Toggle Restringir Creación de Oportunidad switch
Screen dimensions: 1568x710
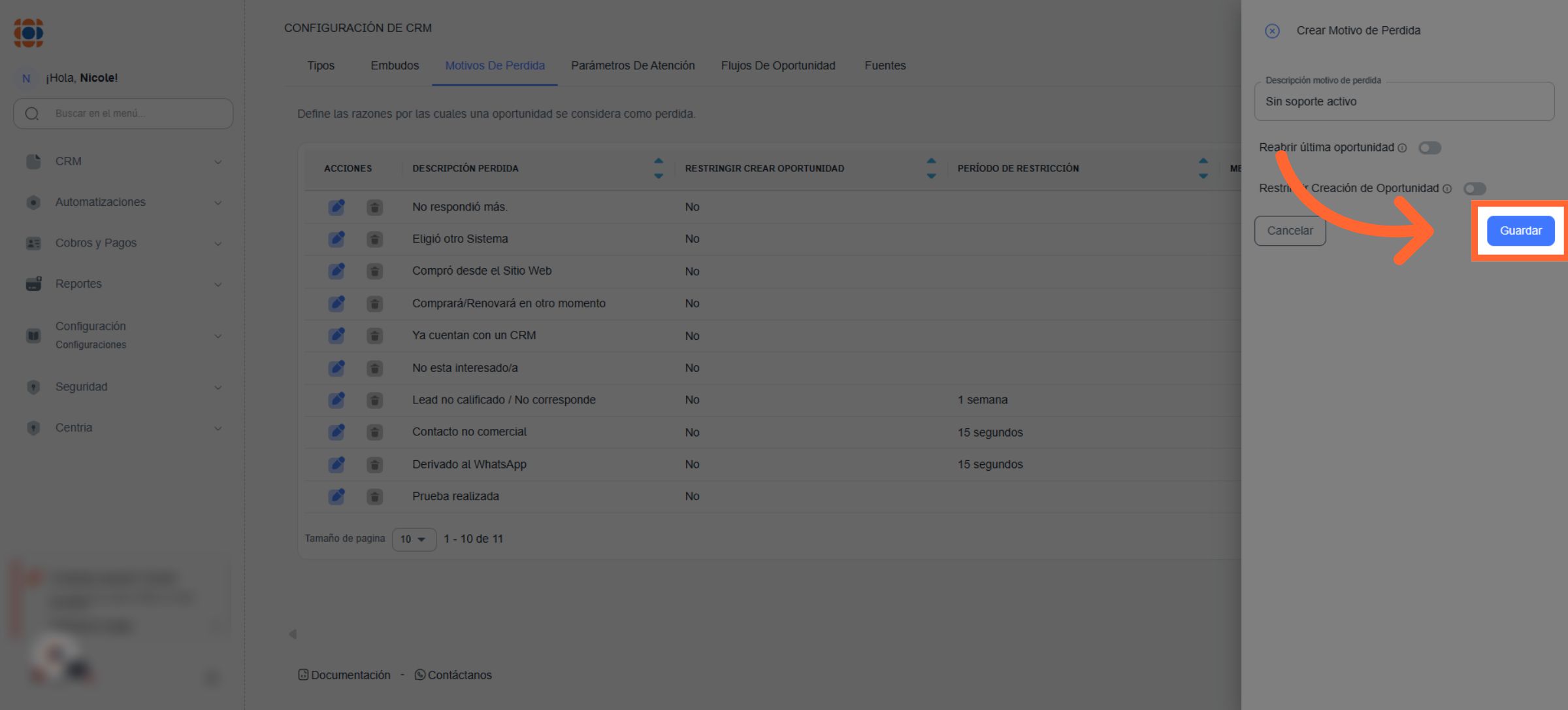coord(1475,189)
